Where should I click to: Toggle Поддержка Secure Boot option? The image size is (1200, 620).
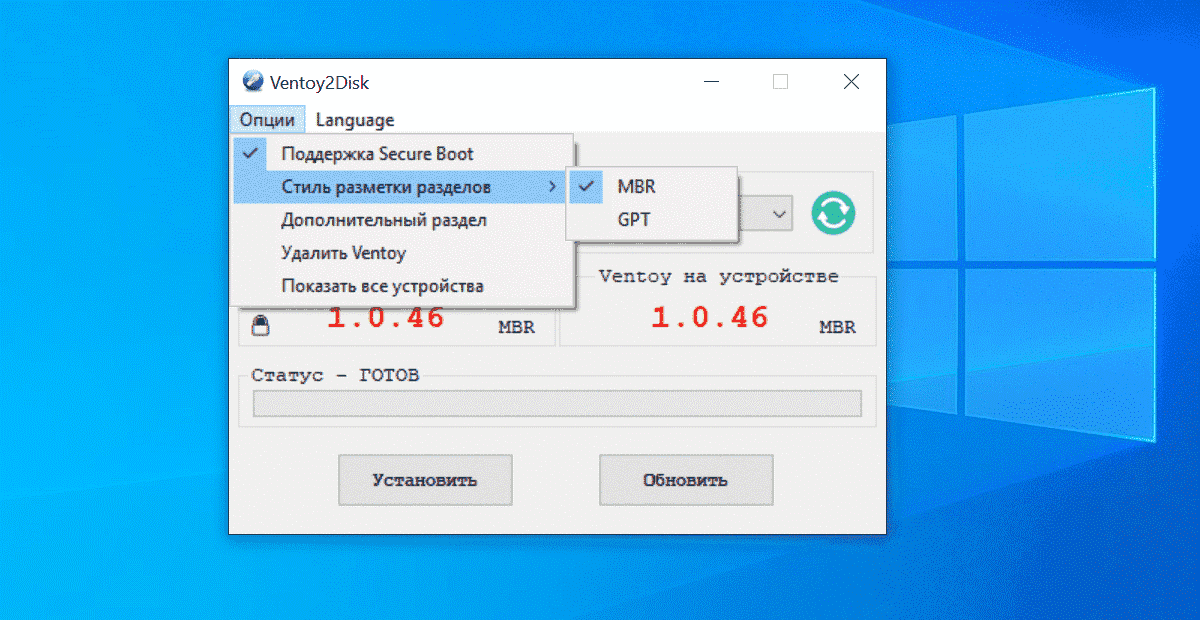(x=377, y=154)
